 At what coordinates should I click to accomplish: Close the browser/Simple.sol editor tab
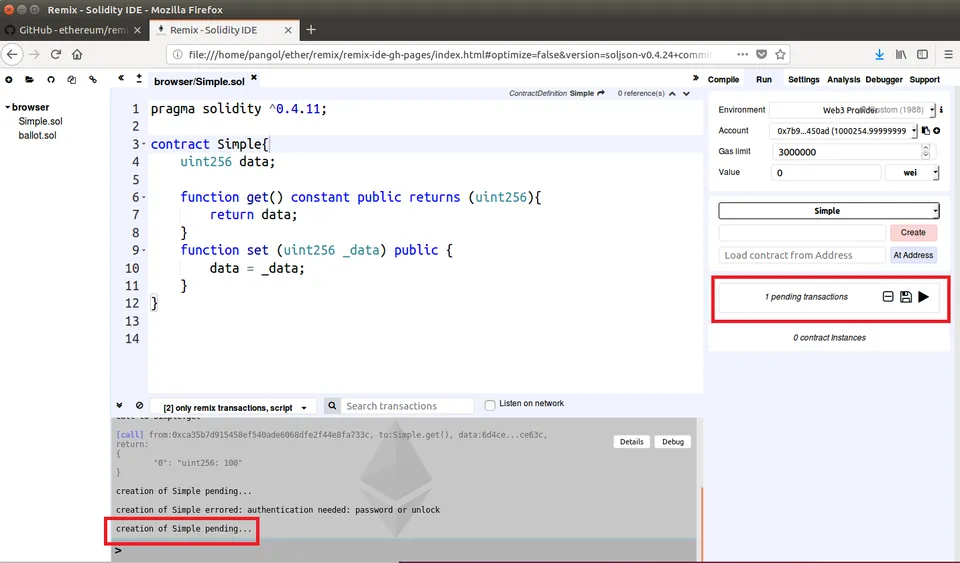253,78
